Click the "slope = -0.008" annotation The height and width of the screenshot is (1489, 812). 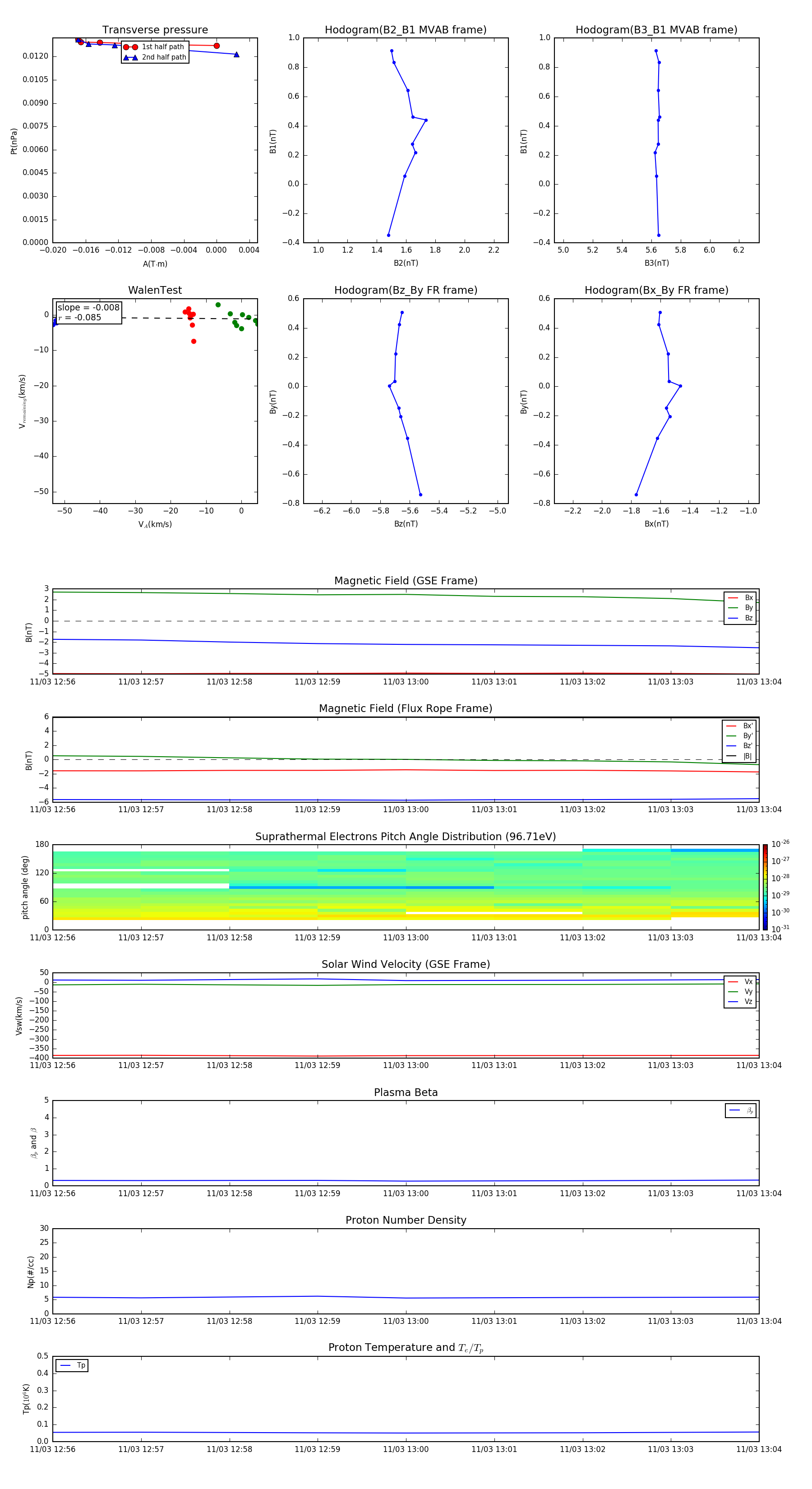[88, 308]
